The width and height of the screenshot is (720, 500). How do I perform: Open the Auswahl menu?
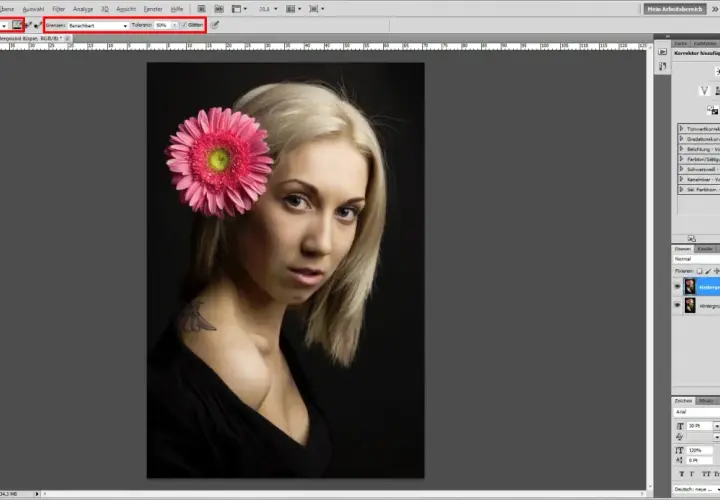coord(33,9)
